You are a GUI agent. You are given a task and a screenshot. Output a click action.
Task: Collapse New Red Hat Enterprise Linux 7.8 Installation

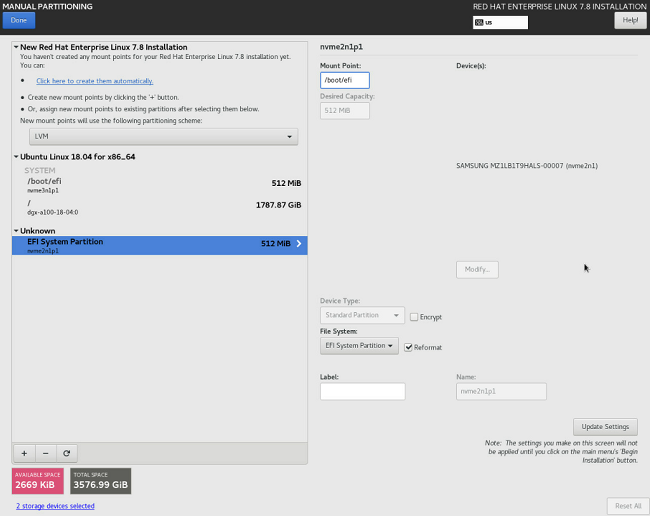pyautogui.click(x=17, y=47)
